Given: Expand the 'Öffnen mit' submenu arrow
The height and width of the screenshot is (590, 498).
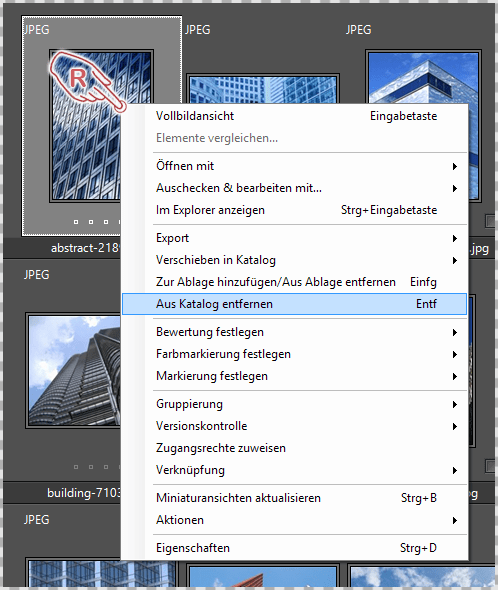Looking at the screenshot, I should (x=455, y=166).
